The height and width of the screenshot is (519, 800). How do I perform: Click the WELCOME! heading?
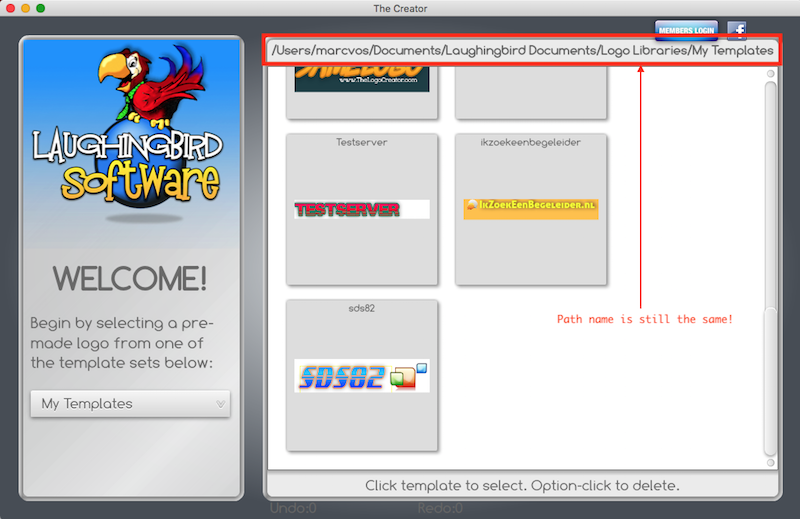[130, 279]
